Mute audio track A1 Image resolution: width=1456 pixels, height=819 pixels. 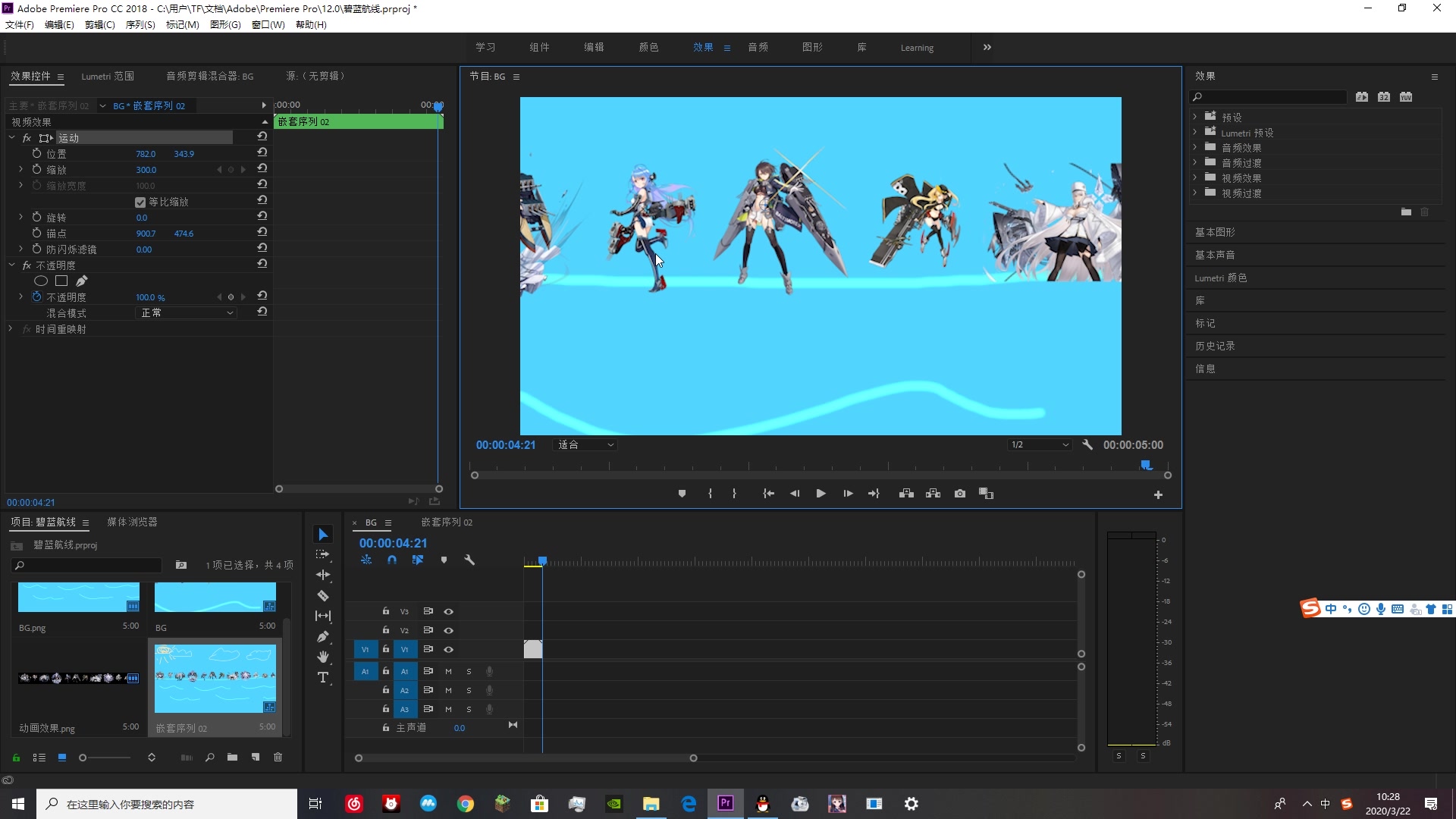pyautogui.click(x=448, y=671)
